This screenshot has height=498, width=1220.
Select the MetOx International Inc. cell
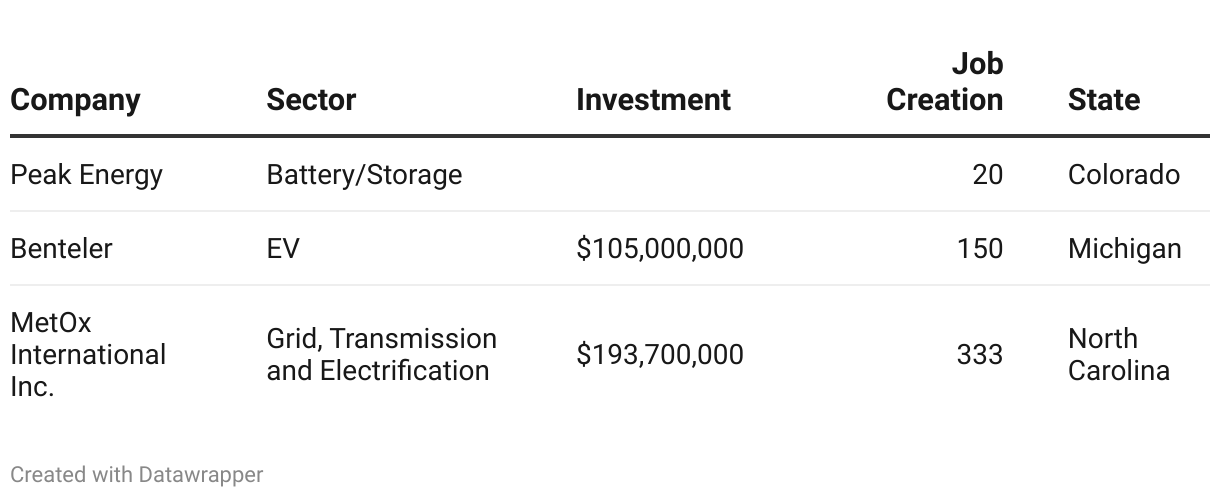[x=88, y=355]
